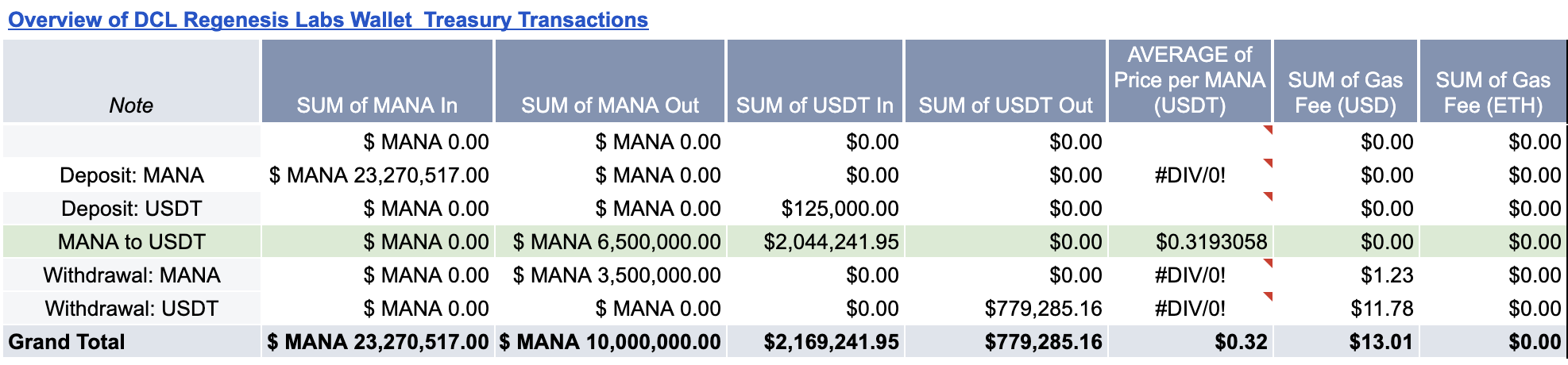Click the Deposit: MANA row label

pos(132,175)
